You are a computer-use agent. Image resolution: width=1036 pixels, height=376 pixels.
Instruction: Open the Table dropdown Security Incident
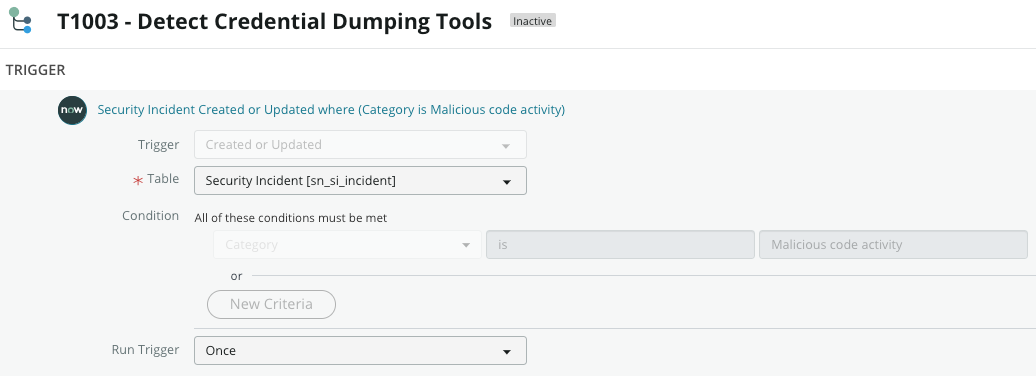pos(360,180)
